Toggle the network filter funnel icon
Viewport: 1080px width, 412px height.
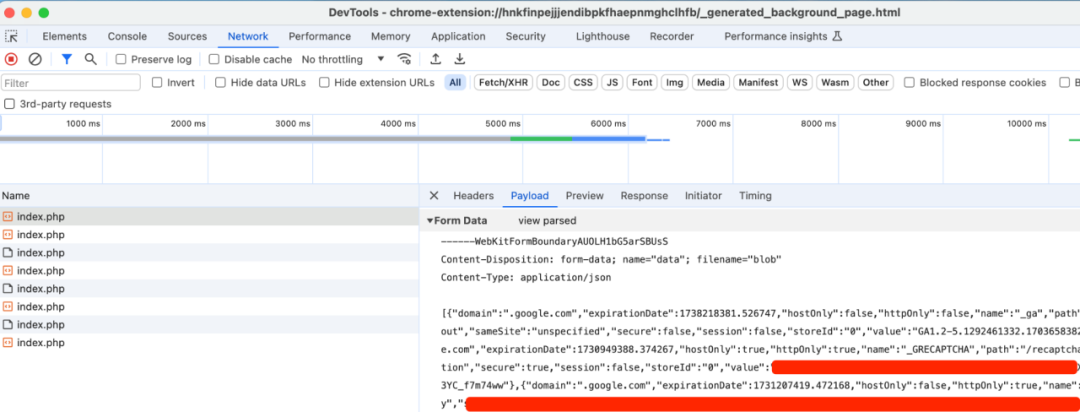[66, 59]
